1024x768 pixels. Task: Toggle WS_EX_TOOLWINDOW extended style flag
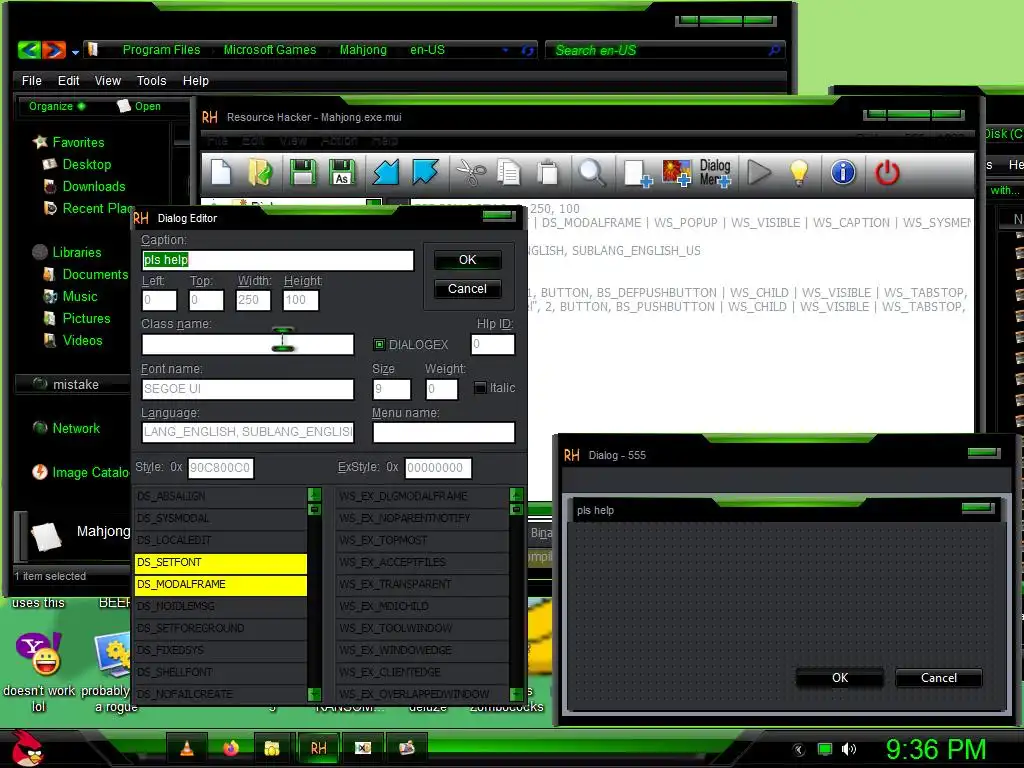point(423,628)
